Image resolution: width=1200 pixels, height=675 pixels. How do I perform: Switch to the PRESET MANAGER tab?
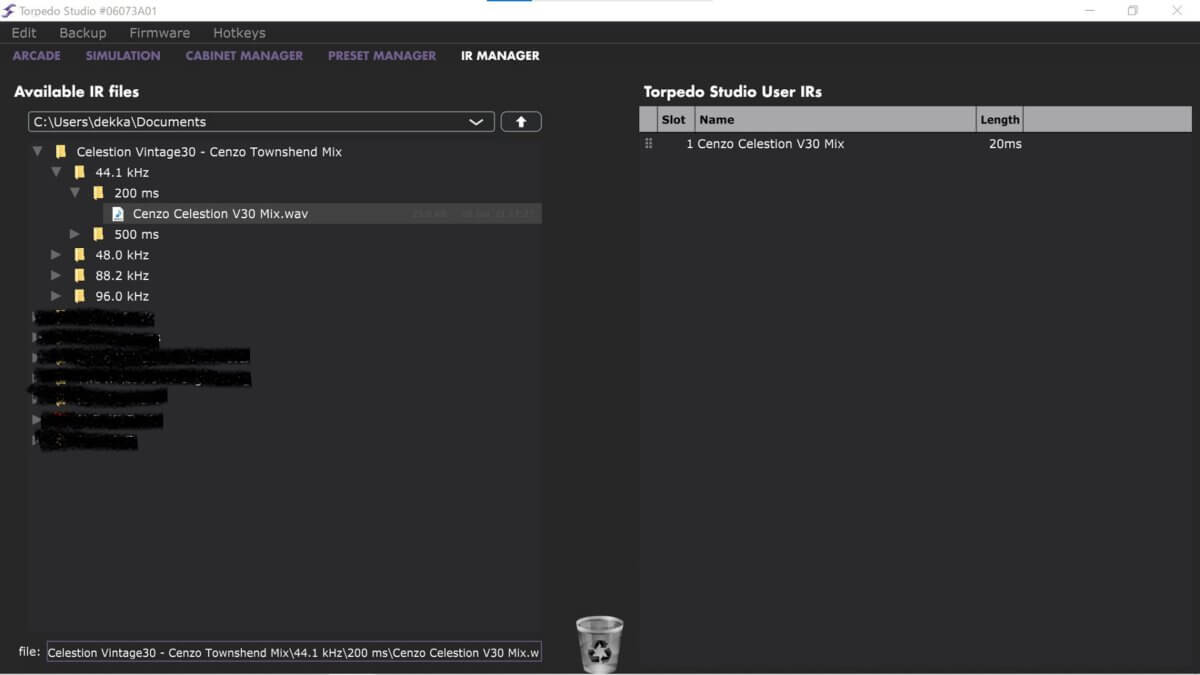[382, 56]
